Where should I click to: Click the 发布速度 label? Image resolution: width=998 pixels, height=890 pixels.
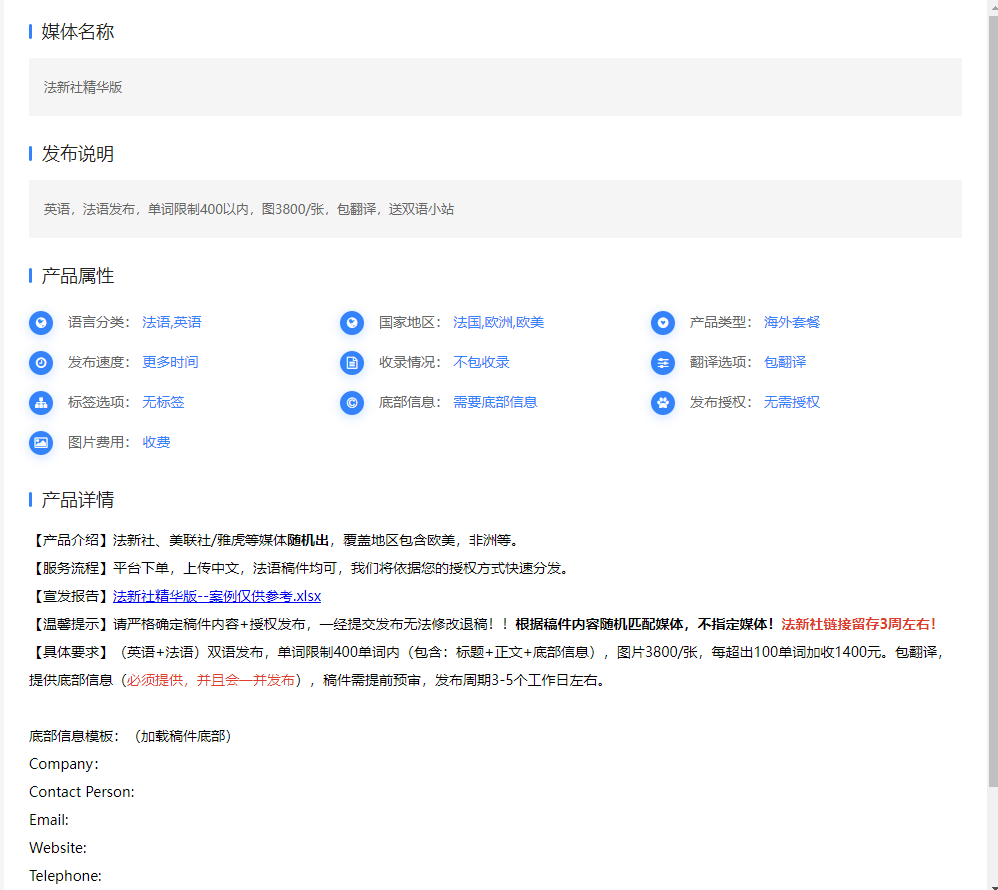(x=99, y=362)
